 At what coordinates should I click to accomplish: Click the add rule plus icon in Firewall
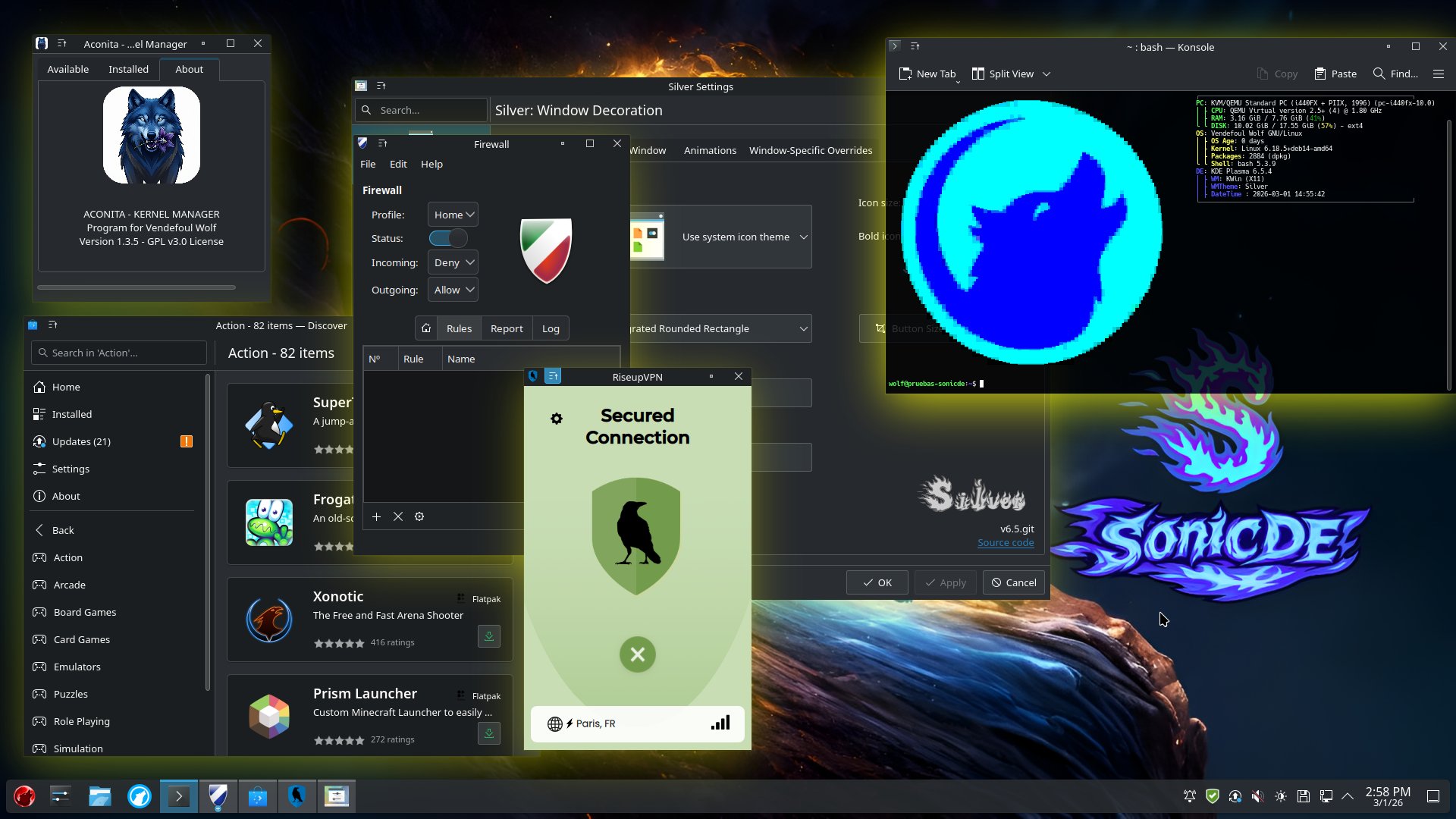376,516
